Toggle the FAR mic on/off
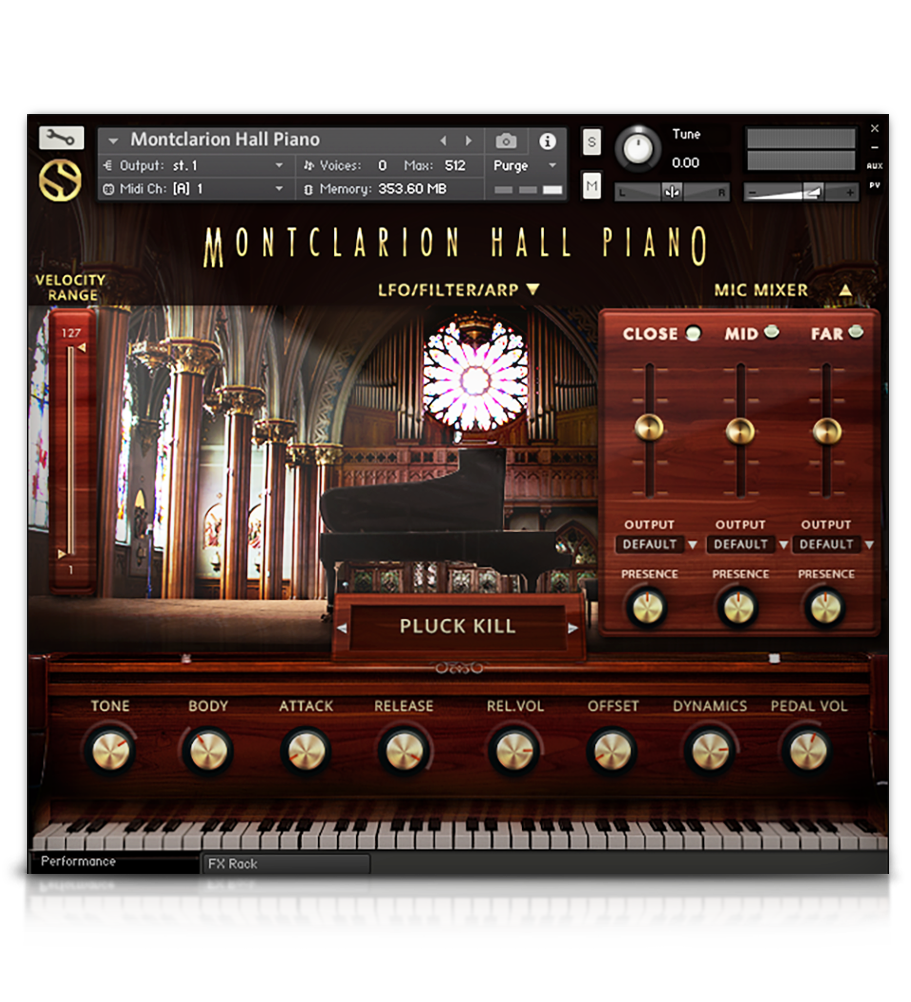911x1002 pixels. tap(856, 333)
